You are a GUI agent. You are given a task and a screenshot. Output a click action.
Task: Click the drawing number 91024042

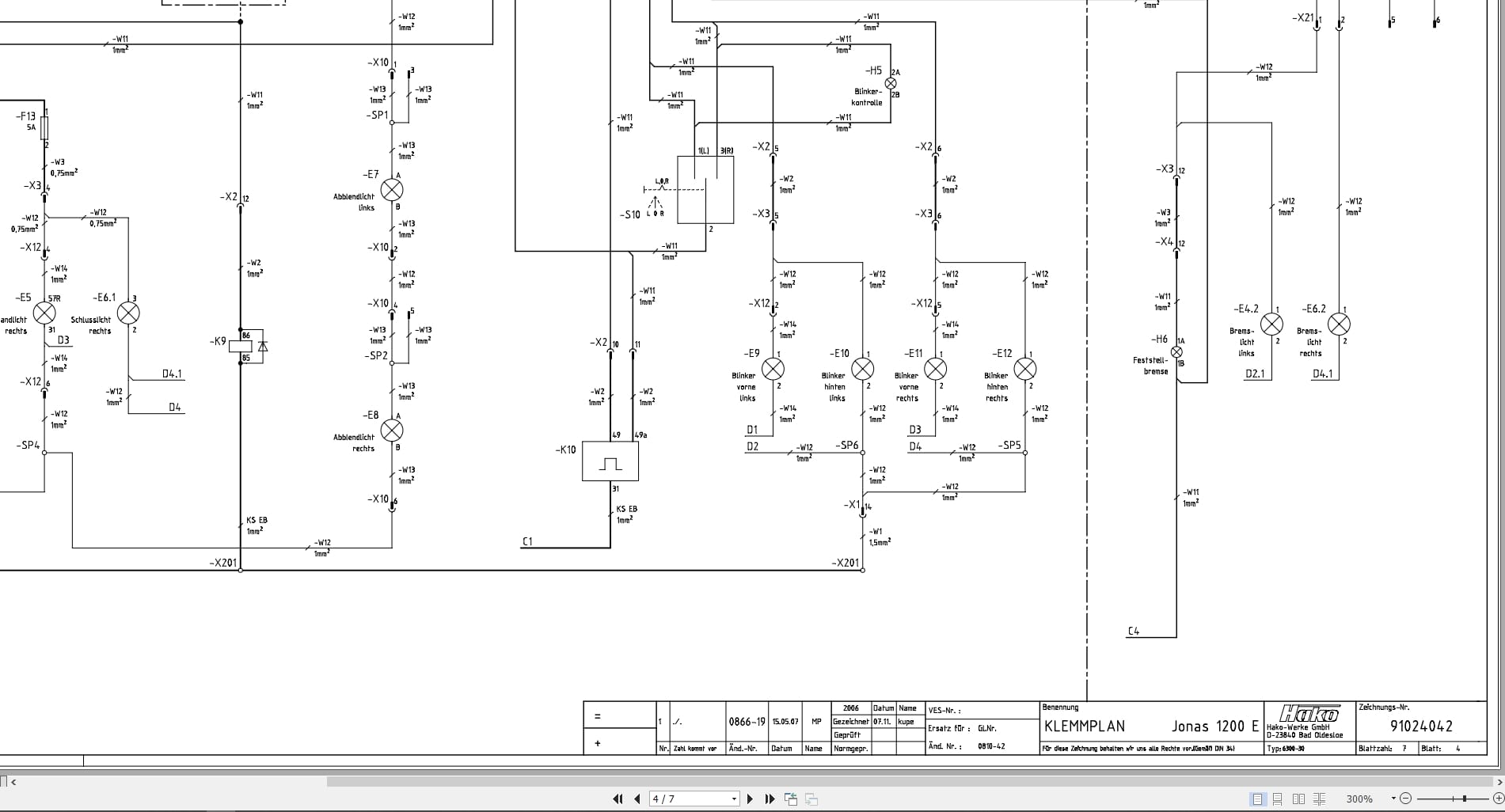1421,726
